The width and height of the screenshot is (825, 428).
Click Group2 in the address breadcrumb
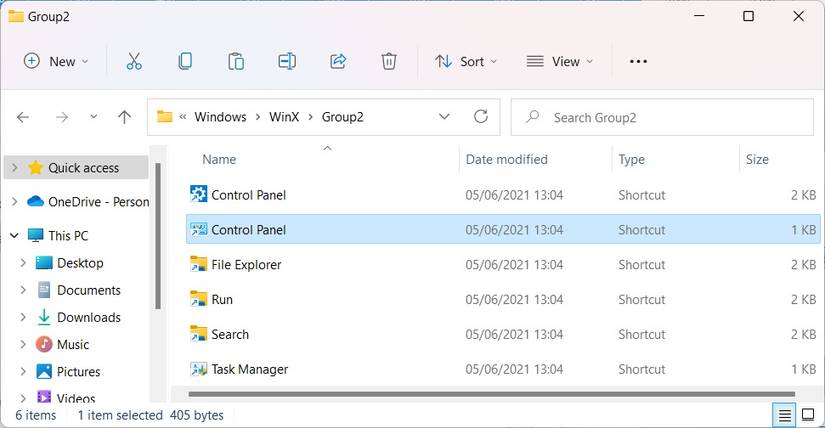343,117
